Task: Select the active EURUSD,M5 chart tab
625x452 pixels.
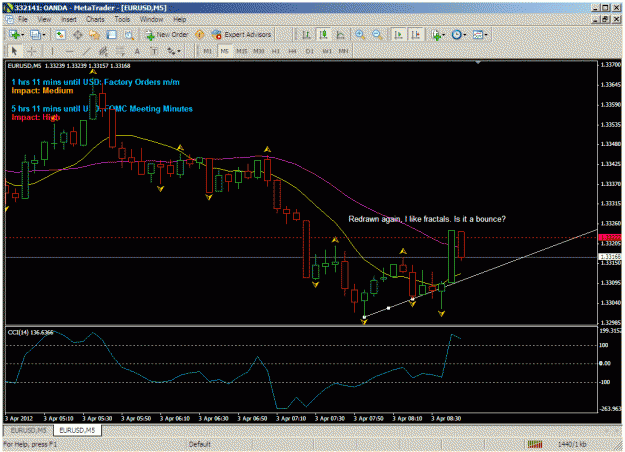Action: (x=77, y=430)
